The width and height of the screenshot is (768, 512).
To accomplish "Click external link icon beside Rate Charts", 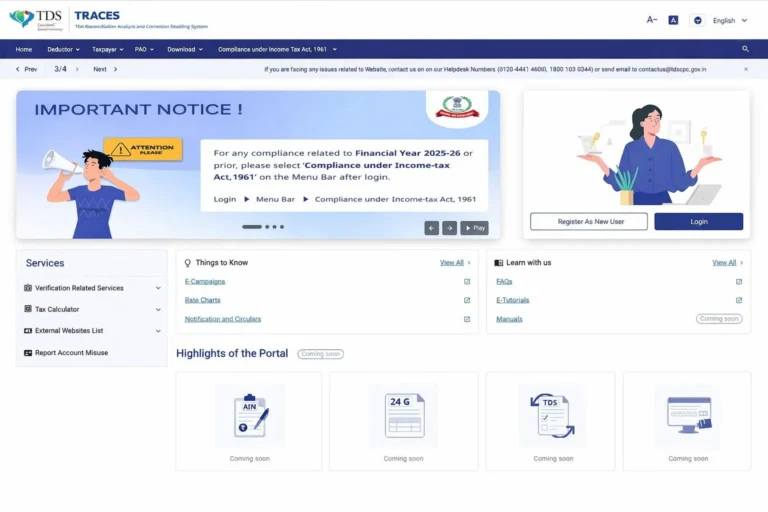I will click(467, 300).
